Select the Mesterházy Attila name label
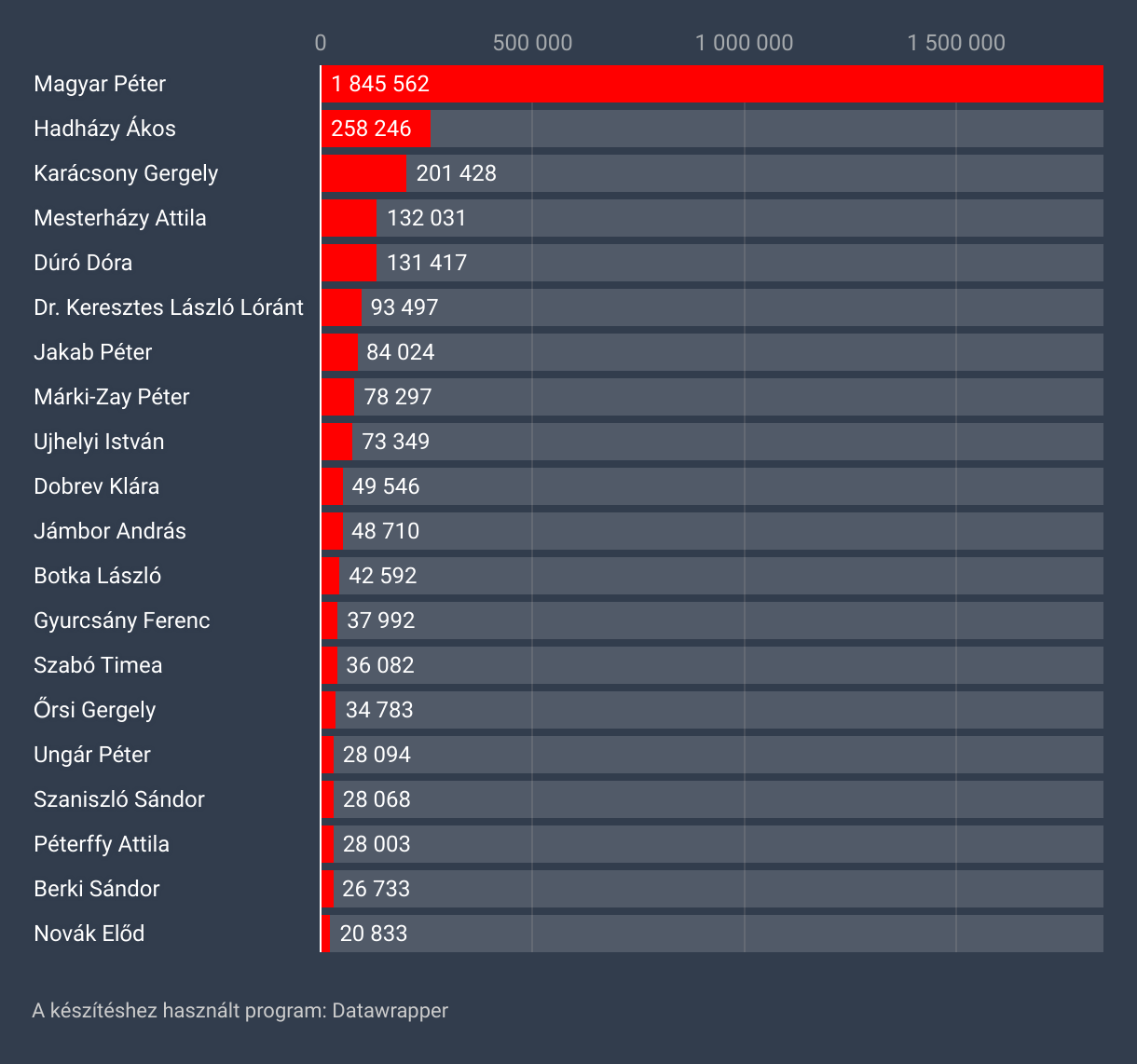The width and height of the screenshot is (1137, 1064). pyautogui.click(x=120, y=218)
